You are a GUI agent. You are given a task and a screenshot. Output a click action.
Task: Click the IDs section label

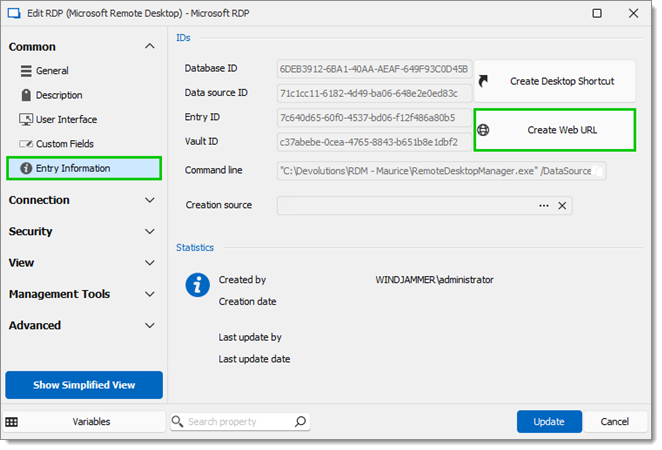tap(183, 38)
